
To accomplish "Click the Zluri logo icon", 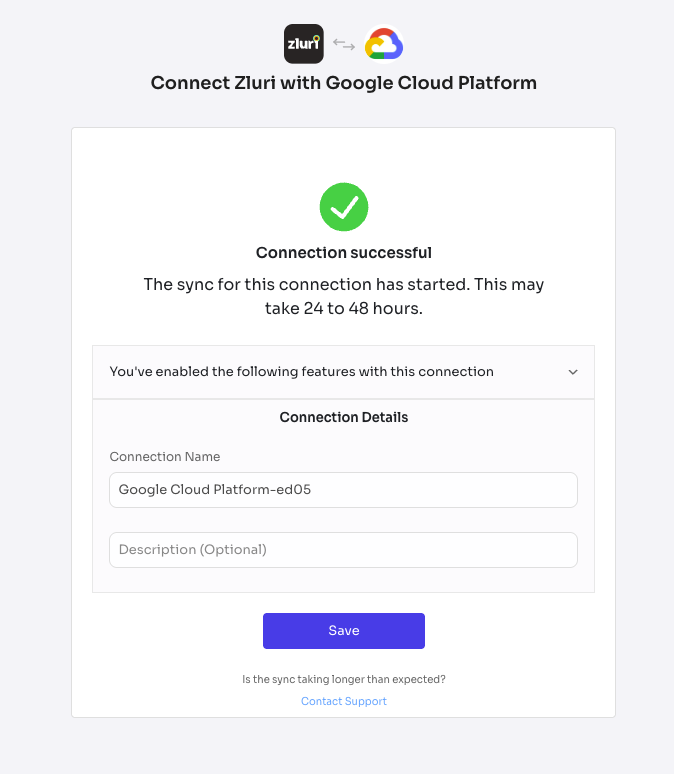I will [x=304, y=44].
